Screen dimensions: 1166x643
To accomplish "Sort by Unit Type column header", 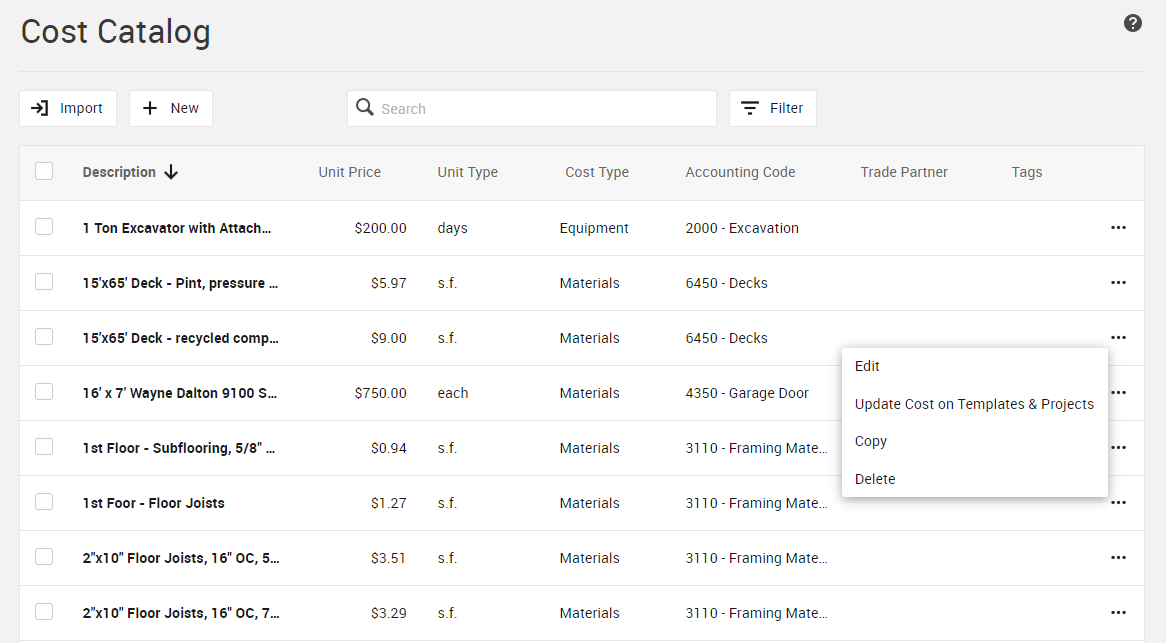I will (468, 172).
